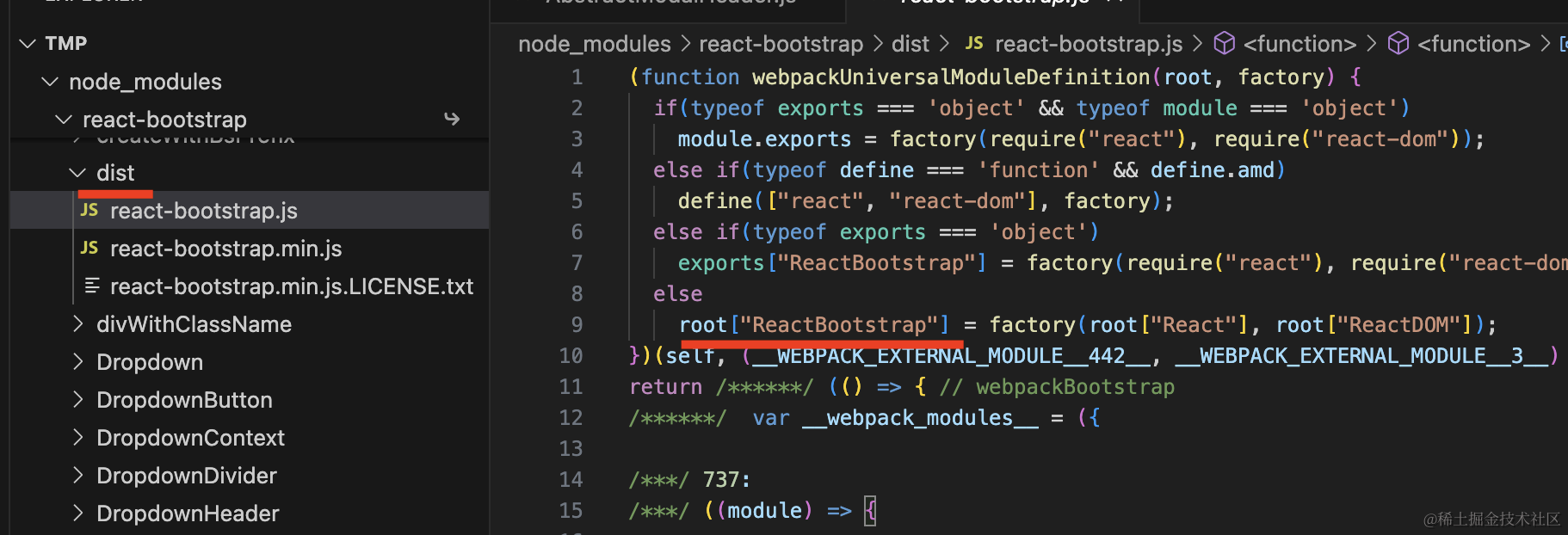Viewport: 1568px width, 535px height.
Task: Expand the Dropdown folder
Action: 77,361
